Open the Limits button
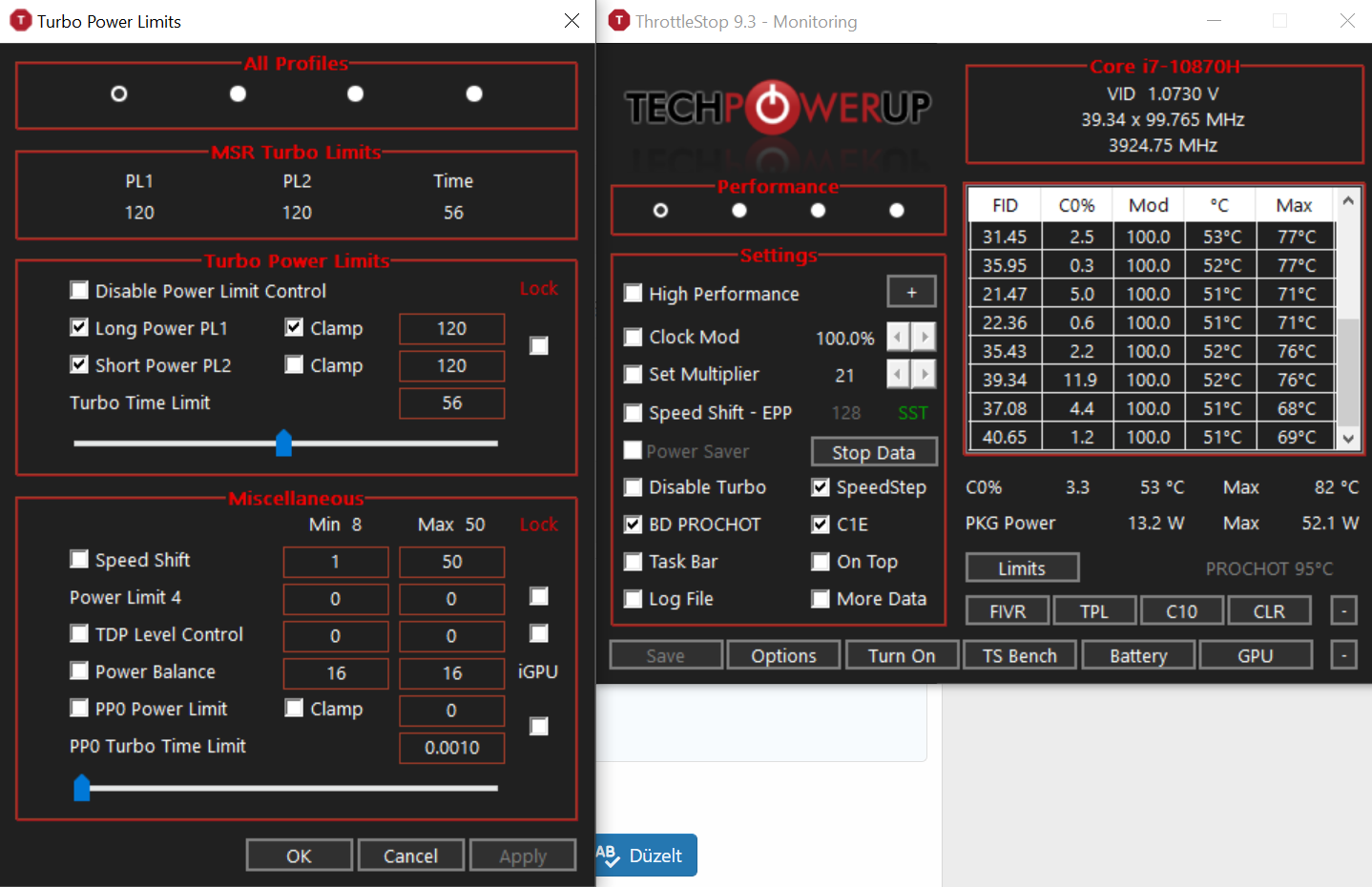 pos(1022,567)
